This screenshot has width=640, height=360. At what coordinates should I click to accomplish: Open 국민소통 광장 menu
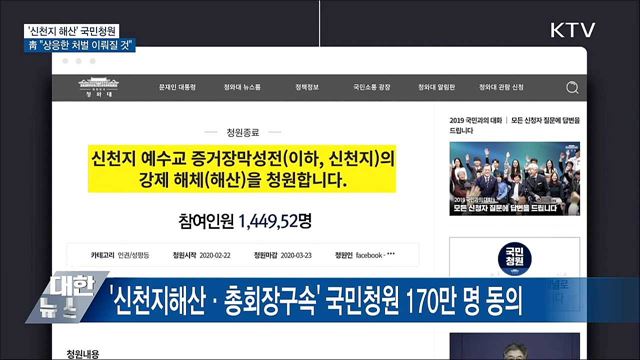click(371, 87)
